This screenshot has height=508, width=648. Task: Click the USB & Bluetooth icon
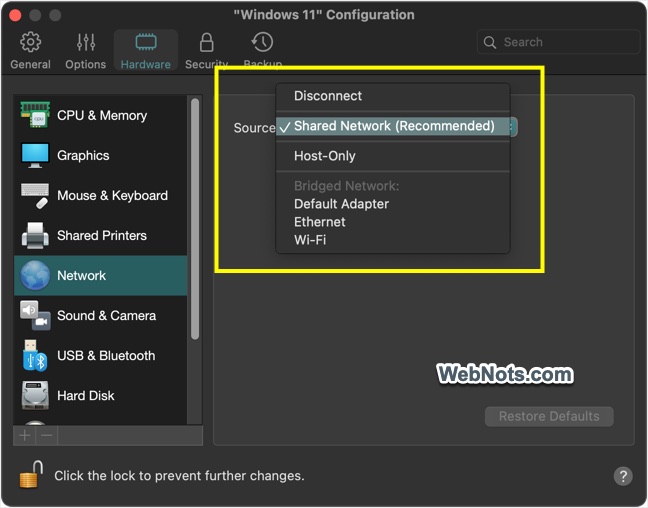(35, 355)
